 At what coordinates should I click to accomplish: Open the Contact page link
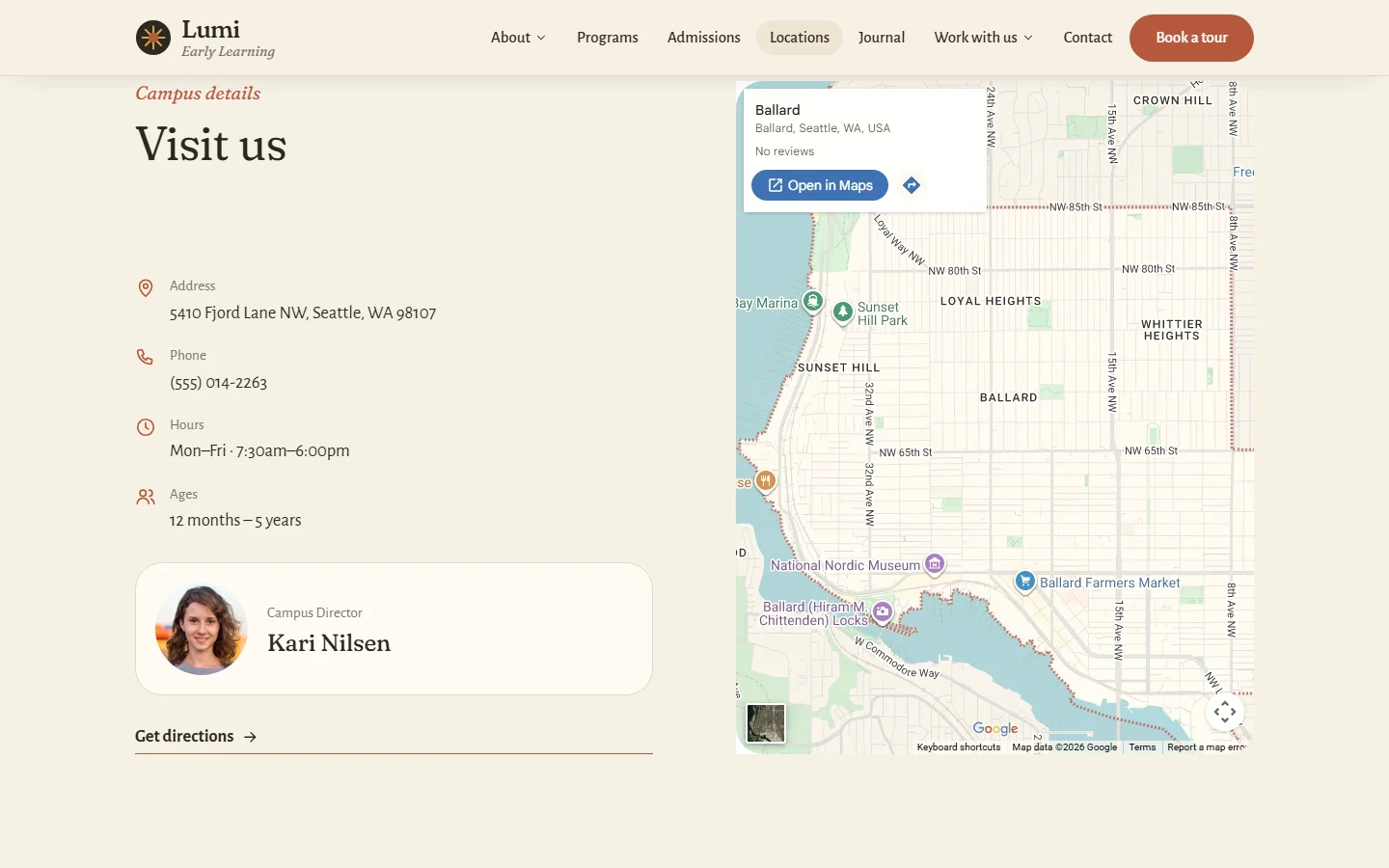click(1088, 38)
